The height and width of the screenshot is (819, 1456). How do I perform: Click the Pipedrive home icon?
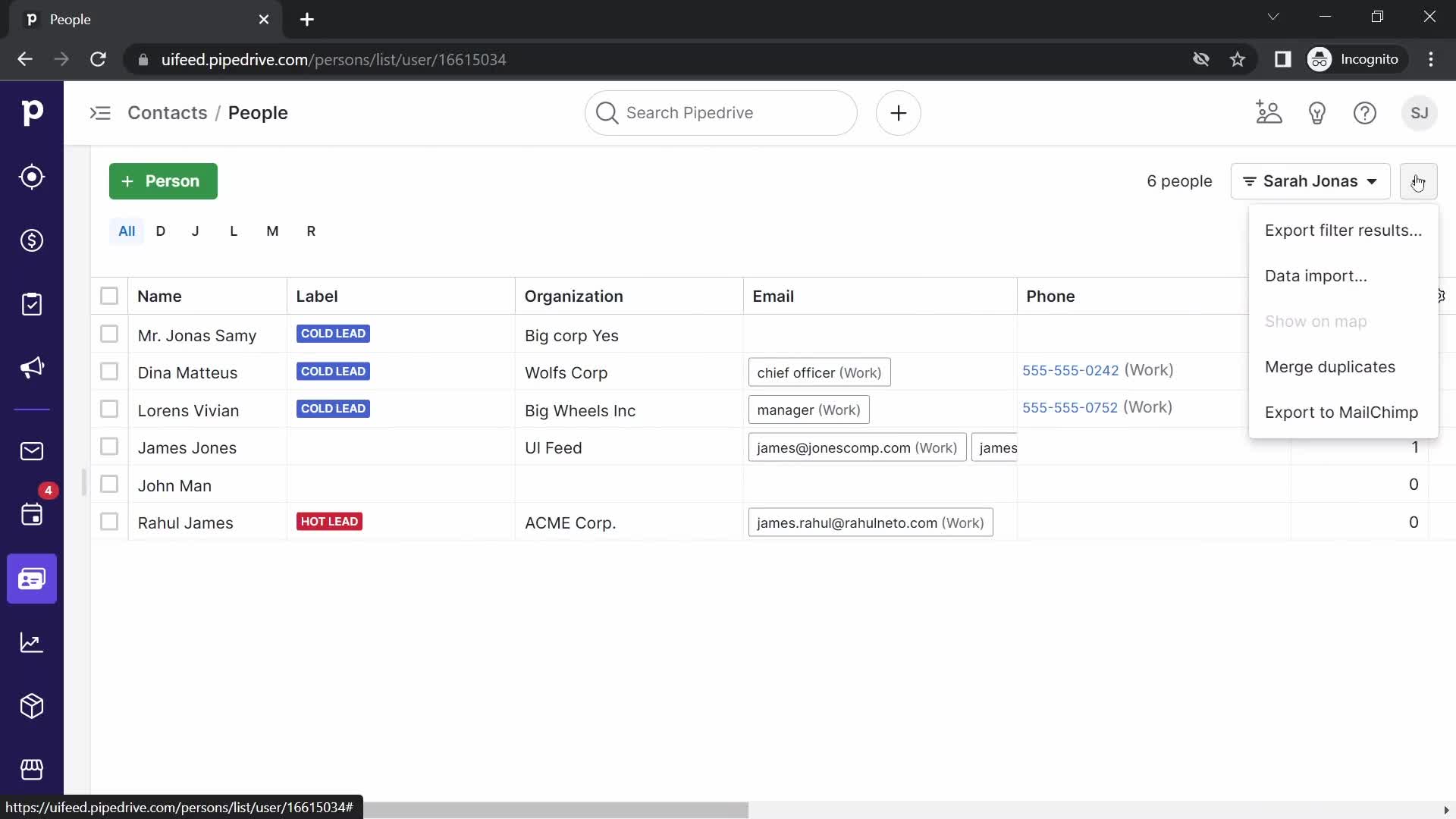32,112
